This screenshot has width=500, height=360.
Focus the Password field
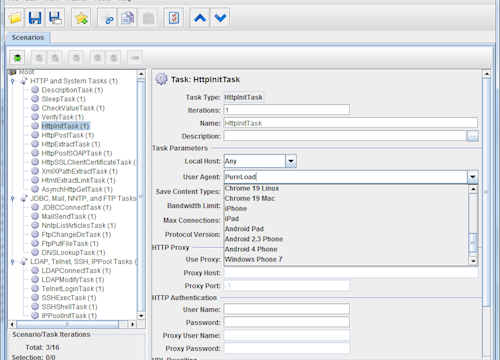(287, 322)
